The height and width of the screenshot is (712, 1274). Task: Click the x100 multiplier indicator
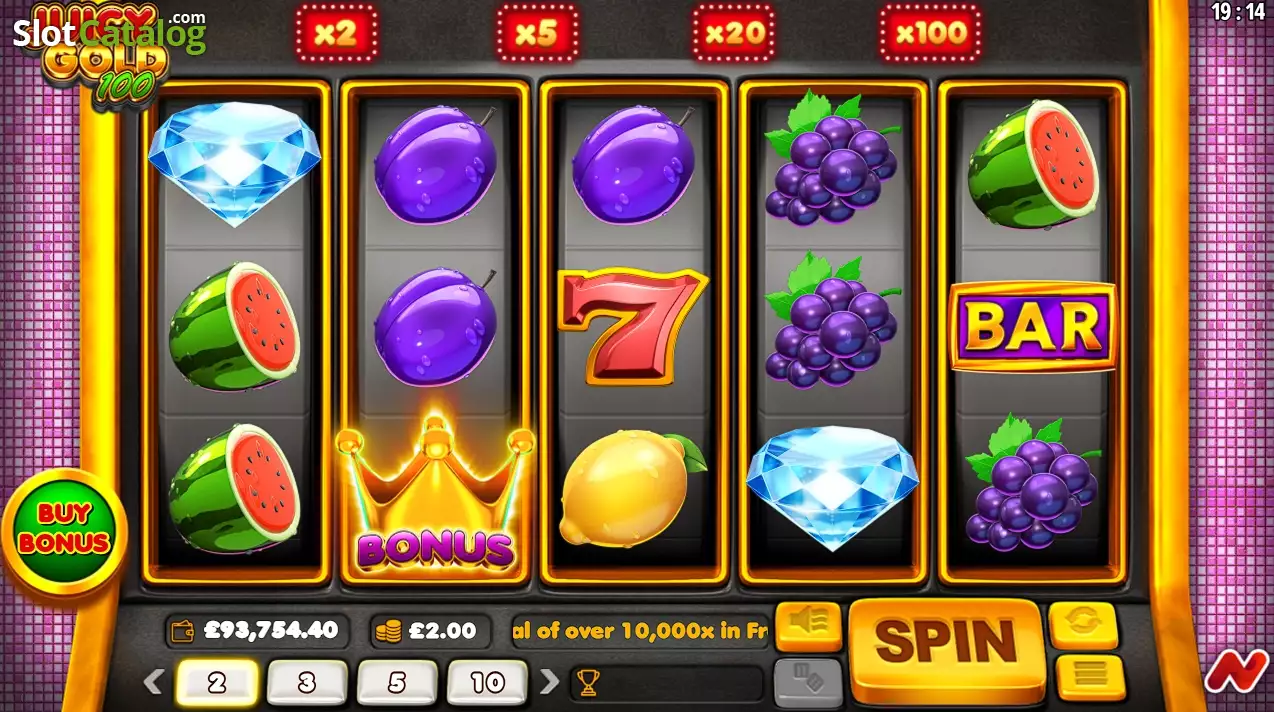[x=930, y=34]
